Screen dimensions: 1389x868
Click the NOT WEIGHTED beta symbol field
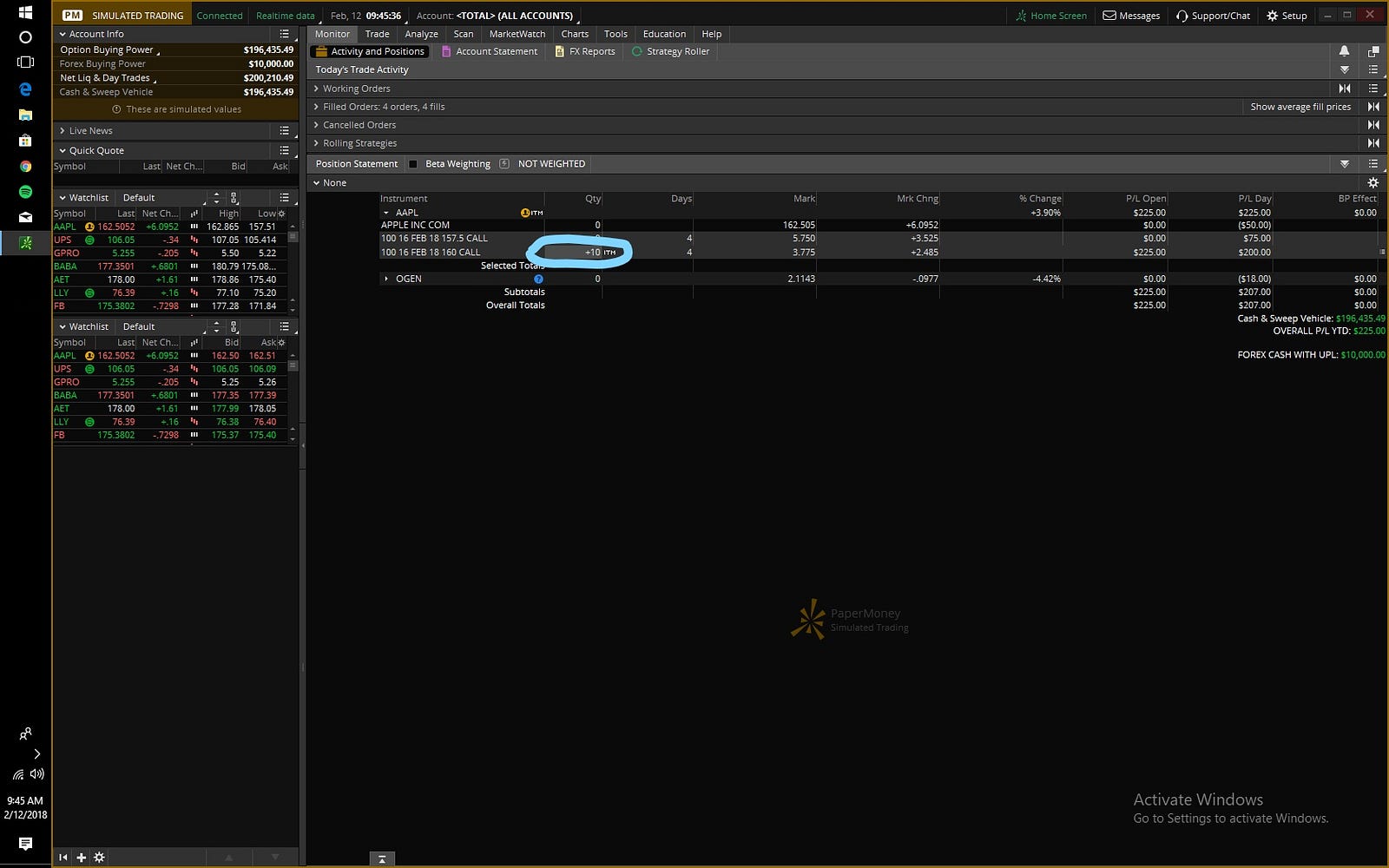pyautogui.click(x=551, y=164)
